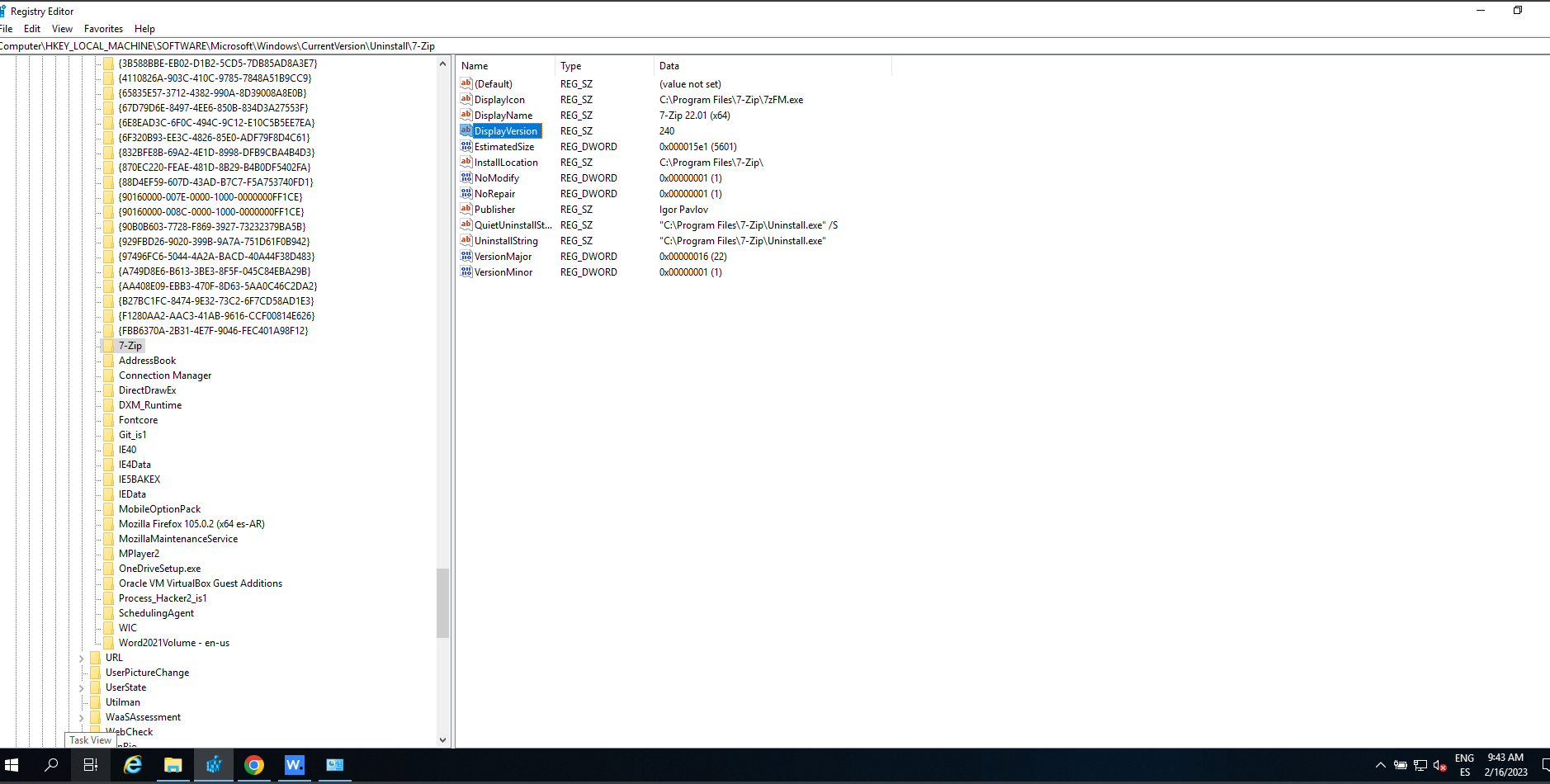Expand the URL registry key
The width and height of the screenshot is (1550, 784).
click(x=81, y=657)
